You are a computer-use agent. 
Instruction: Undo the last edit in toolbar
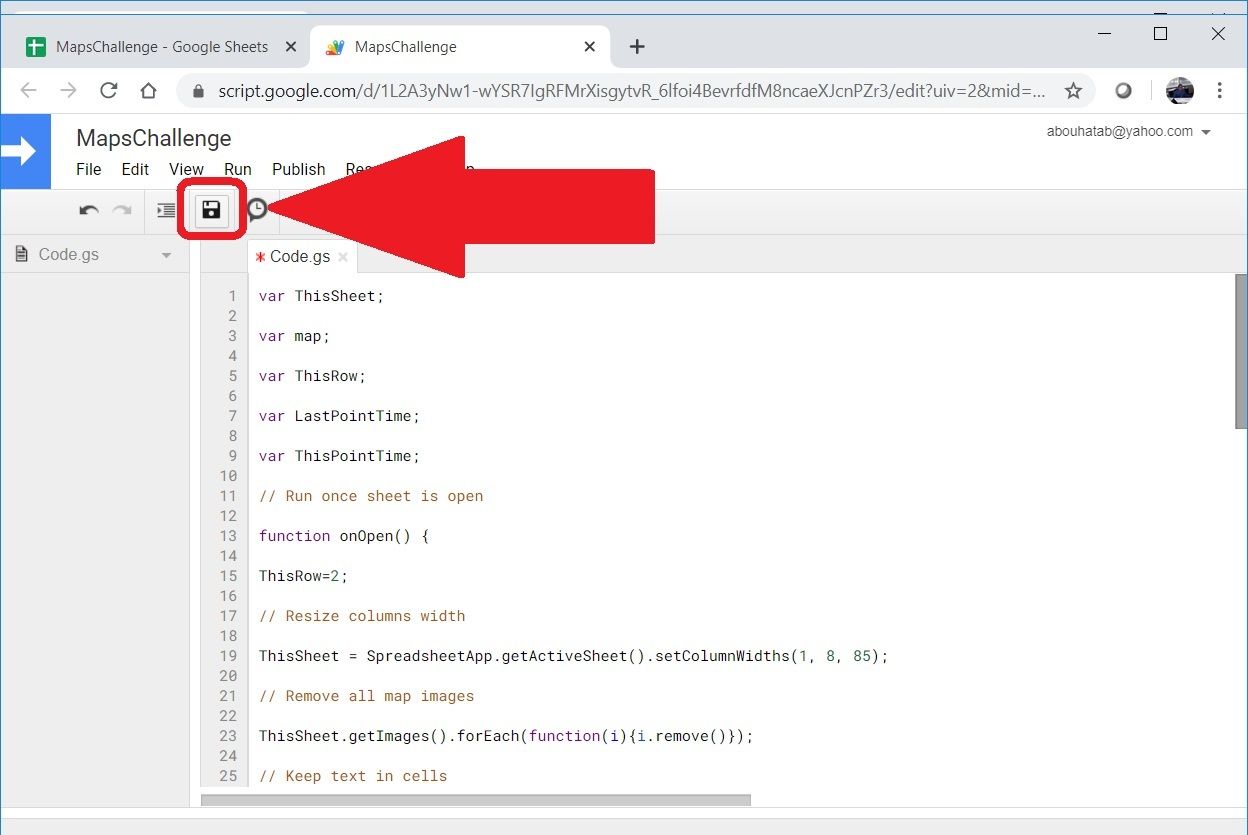(89, 210)
